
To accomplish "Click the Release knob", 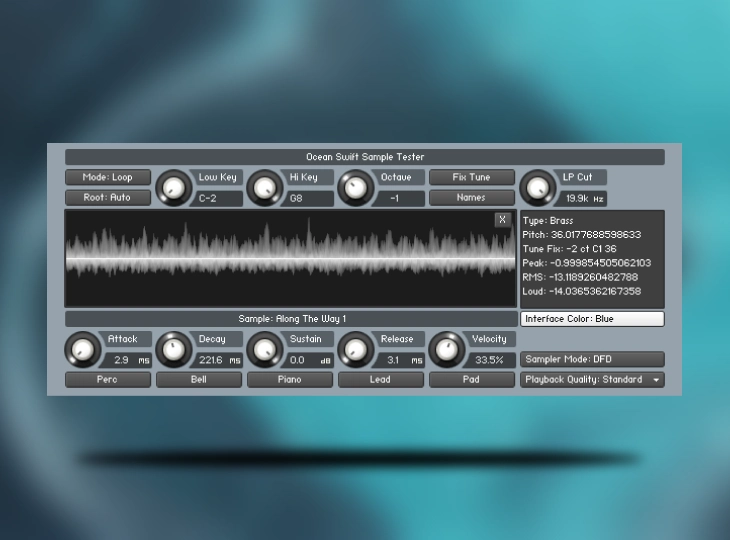I will pos(355,348).
